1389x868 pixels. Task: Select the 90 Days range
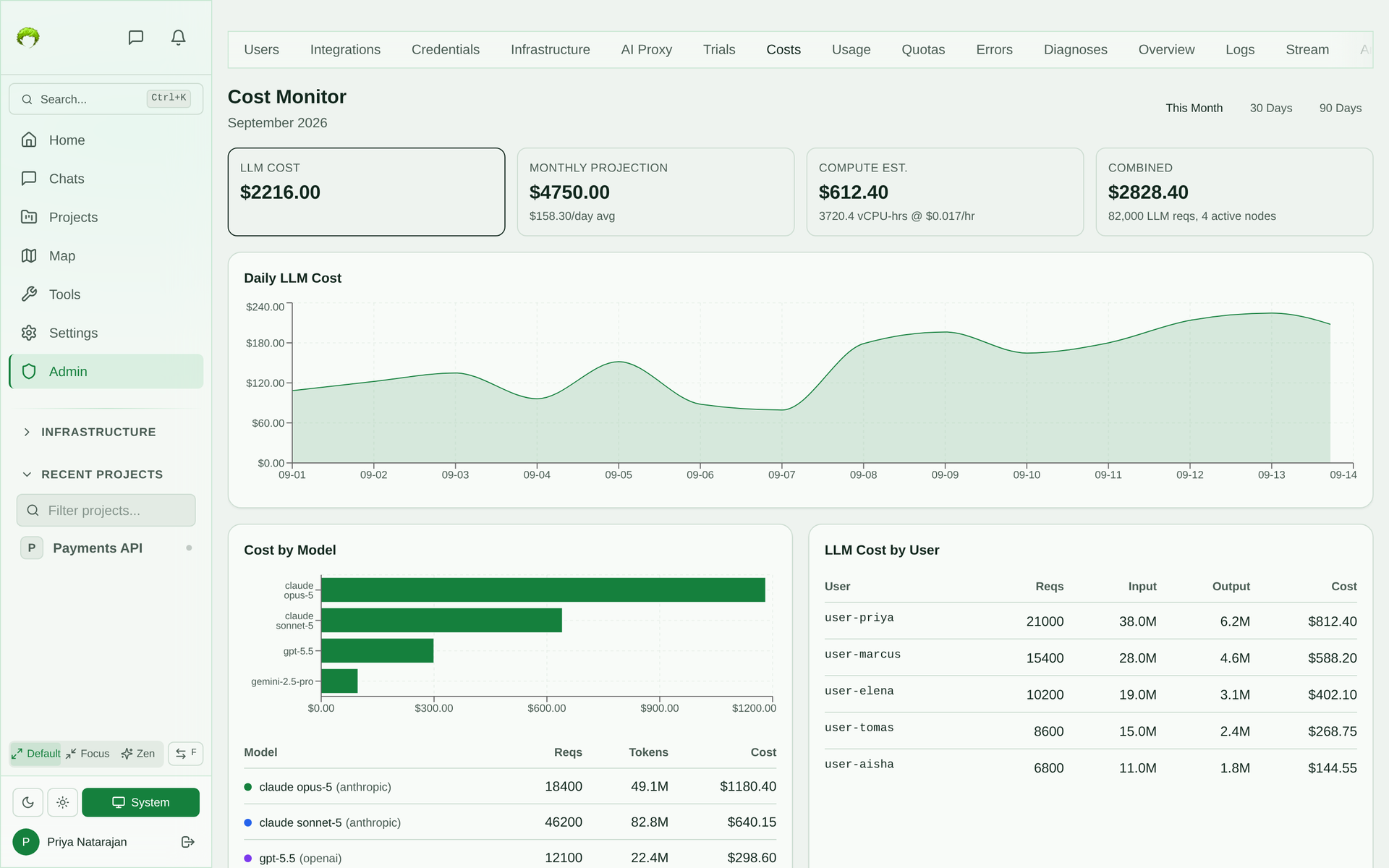coord(1341,108)
